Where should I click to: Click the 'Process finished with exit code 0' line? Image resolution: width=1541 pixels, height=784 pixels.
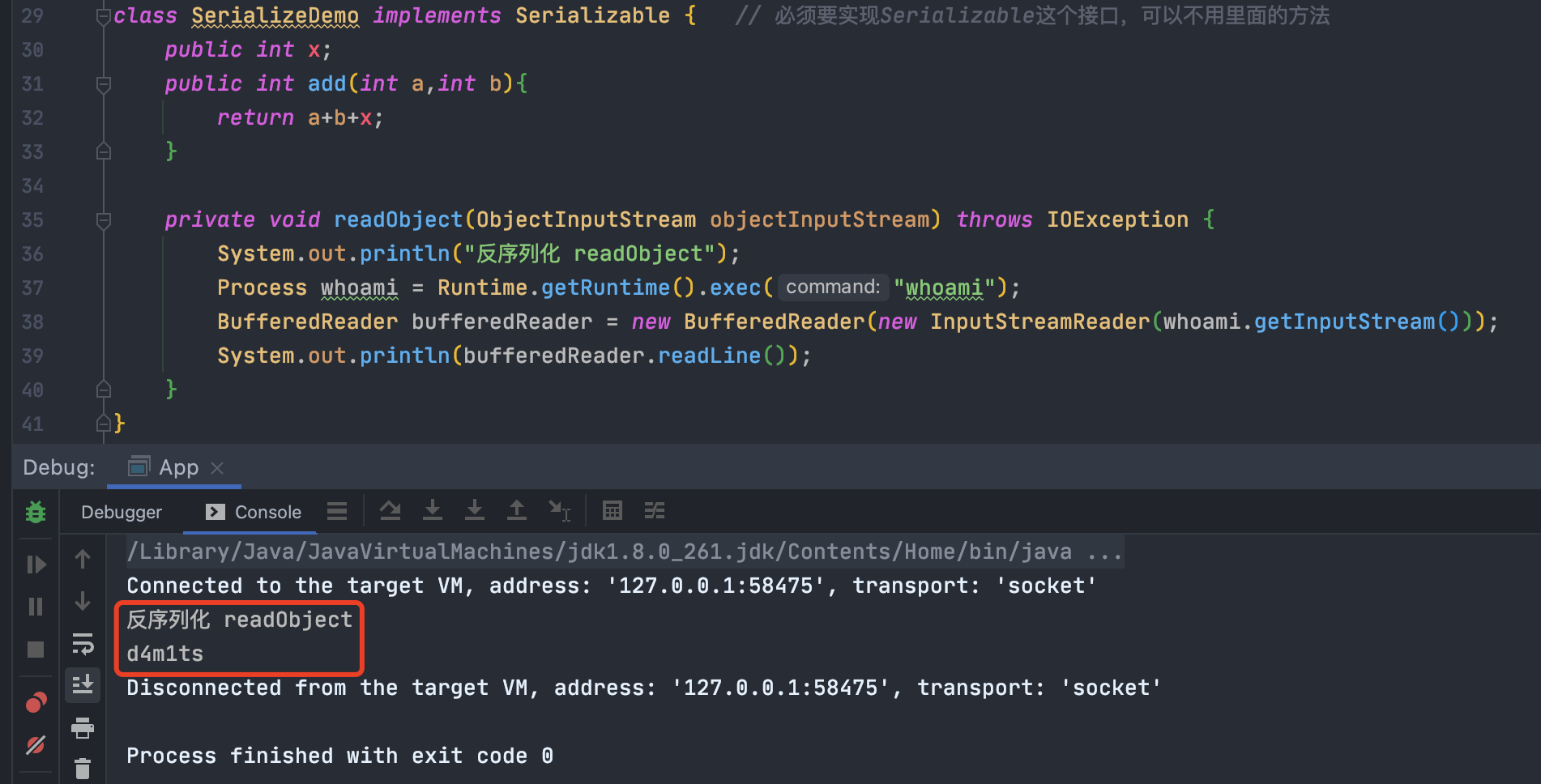click(x=340, y=756)
